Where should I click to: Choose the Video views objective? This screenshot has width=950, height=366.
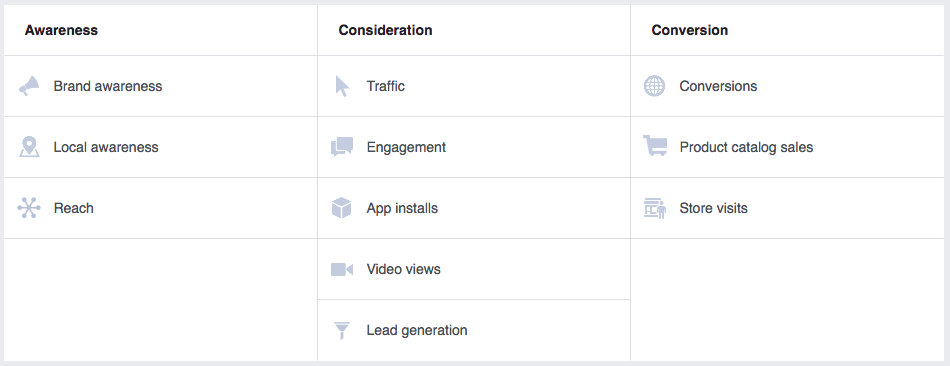[x=404, y=269]
